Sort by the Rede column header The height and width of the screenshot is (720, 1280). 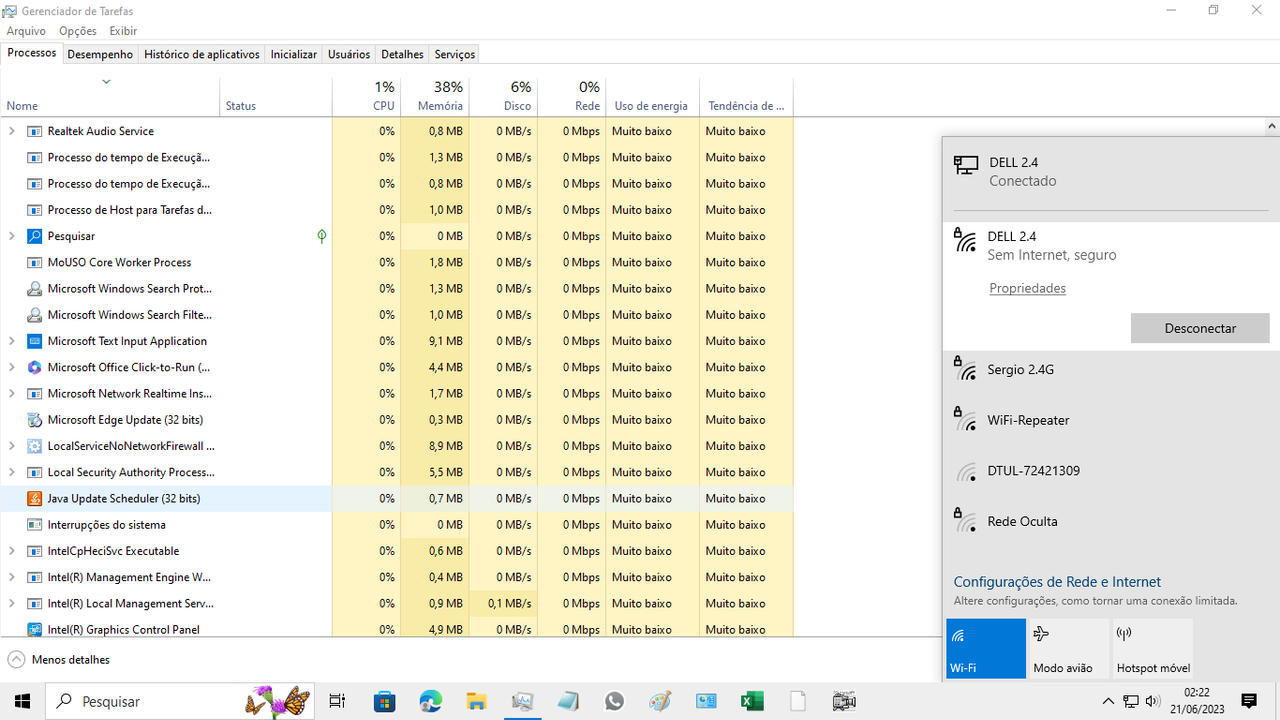pos(571,96)
